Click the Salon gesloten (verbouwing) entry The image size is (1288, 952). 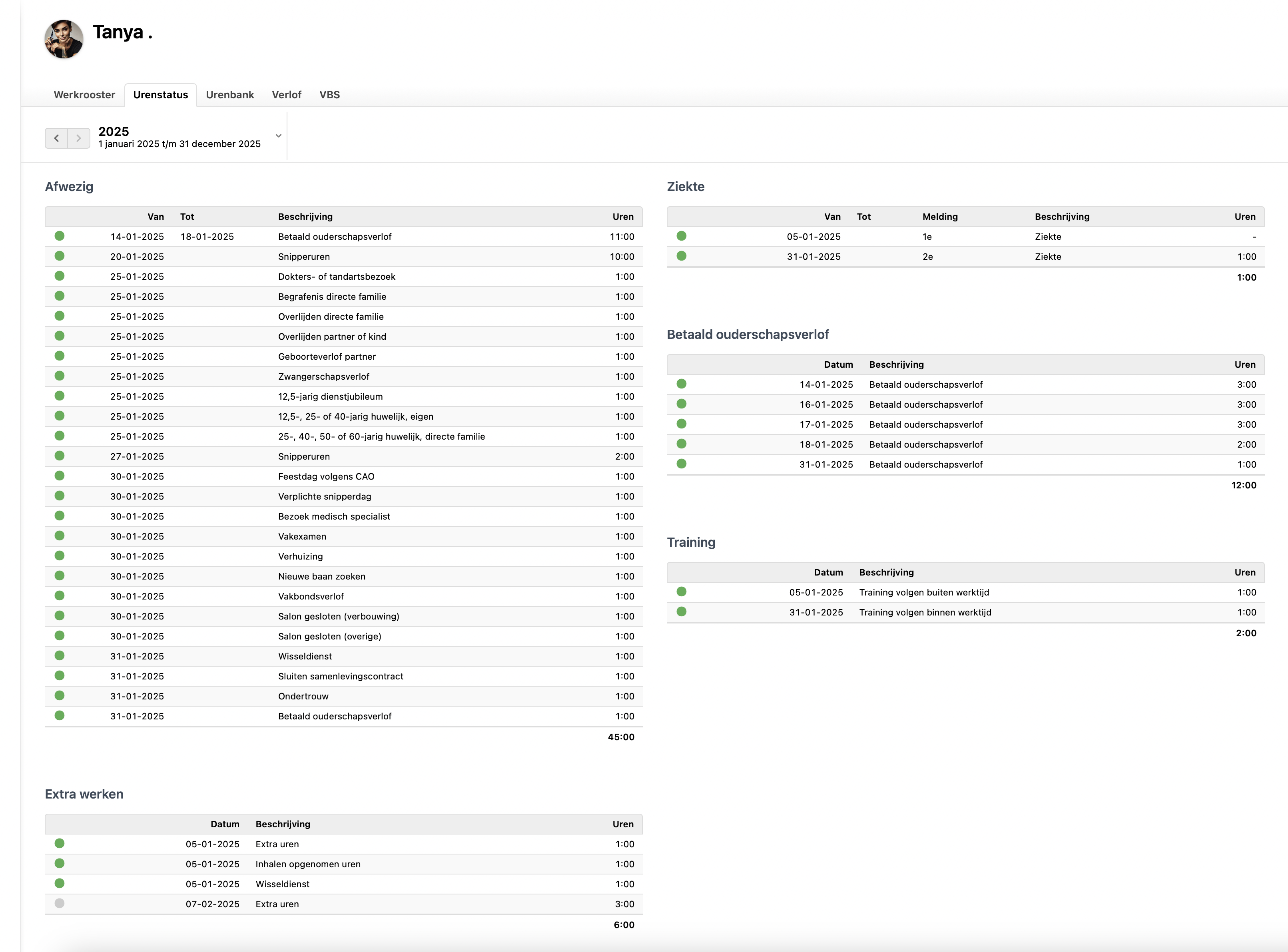click(x=338, y=617)
